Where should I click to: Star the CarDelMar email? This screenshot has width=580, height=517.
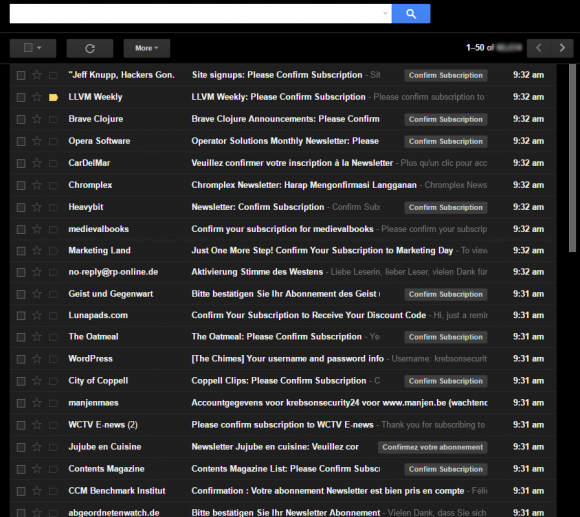(37, 163)
